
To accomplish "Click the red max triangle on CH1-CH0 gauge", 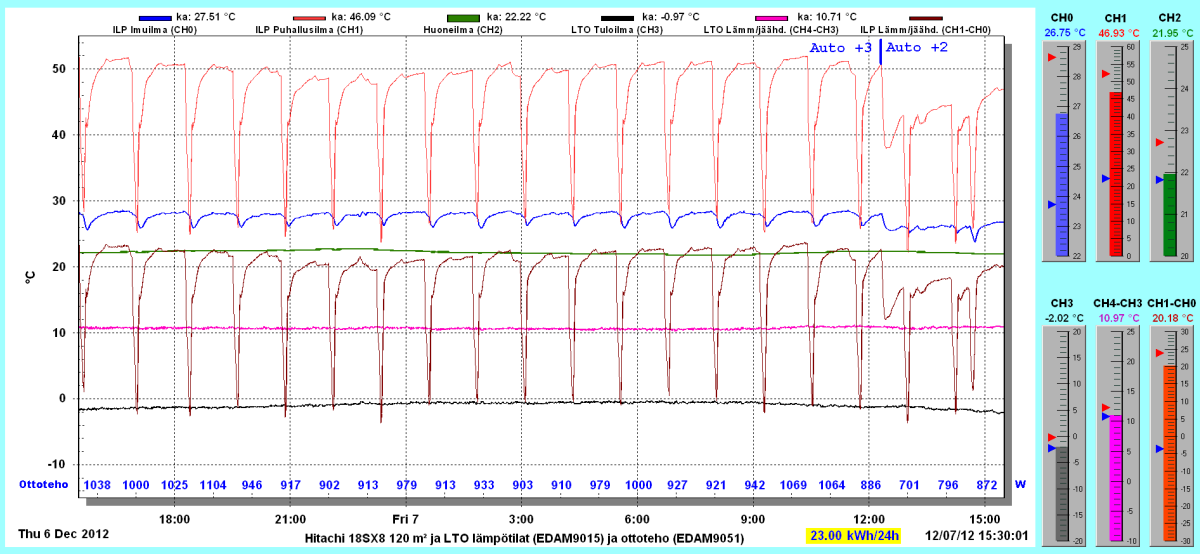I will pyautogui.click(x=1159, y=353).
